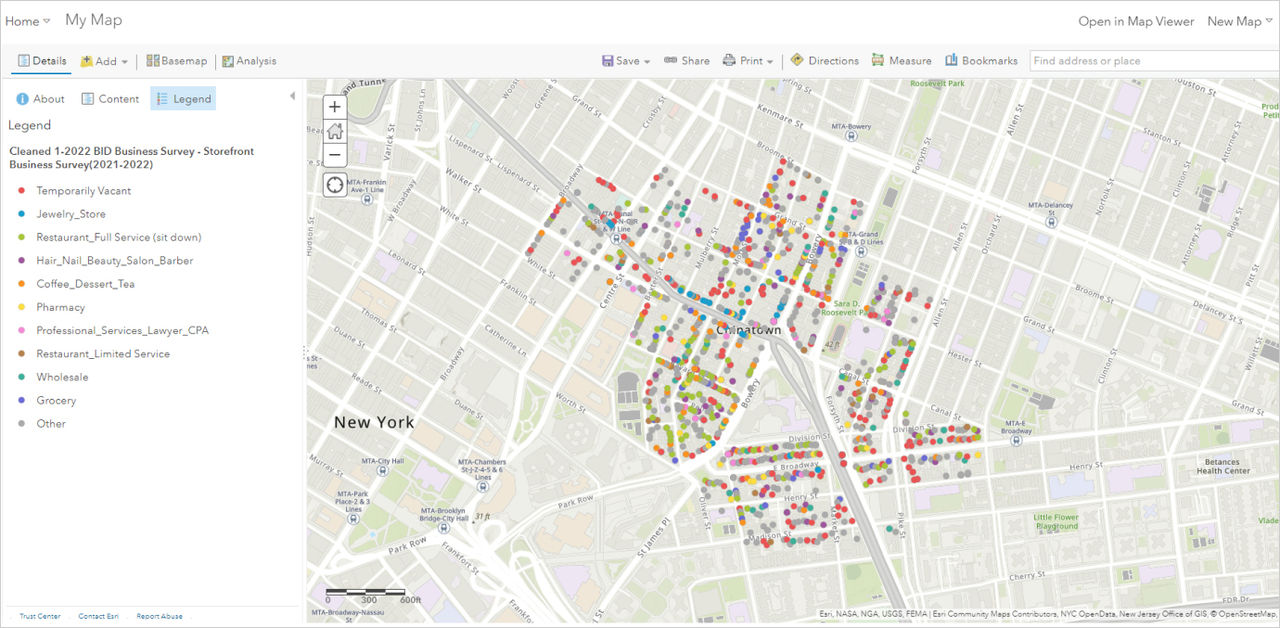Open the Details panel
Viewport: 1280px width, 628px height.
click(x=41, y=61)
